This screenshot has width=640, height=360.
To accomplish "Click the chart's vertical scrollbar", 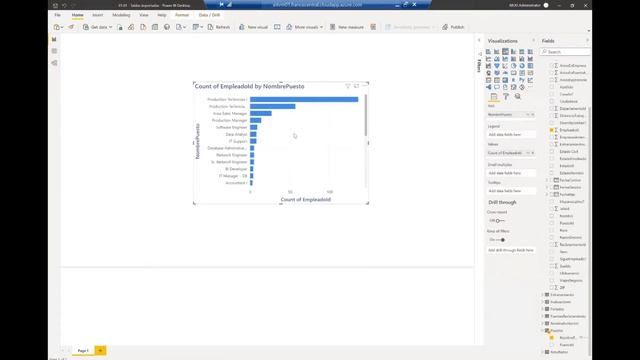I will click(366, 116).
